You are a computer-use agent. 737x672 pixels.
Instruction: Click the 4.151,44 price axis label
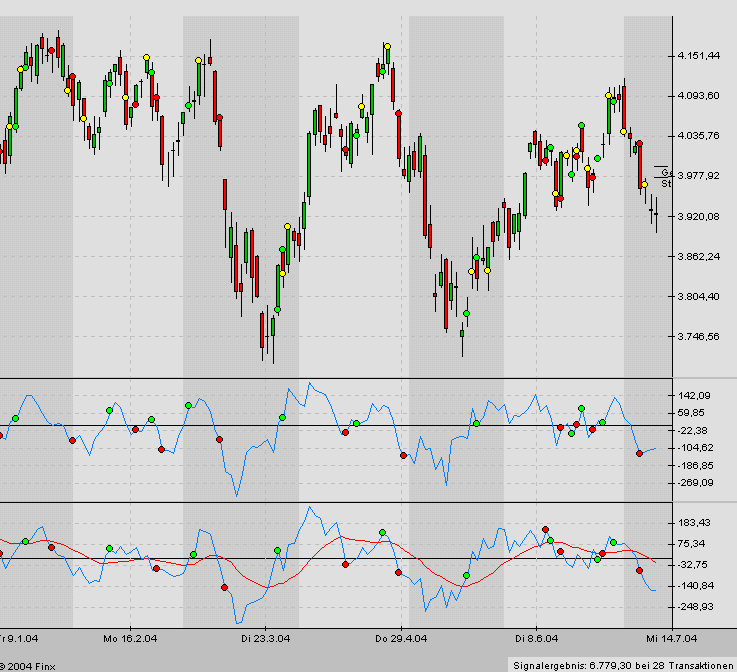(699, 56)
